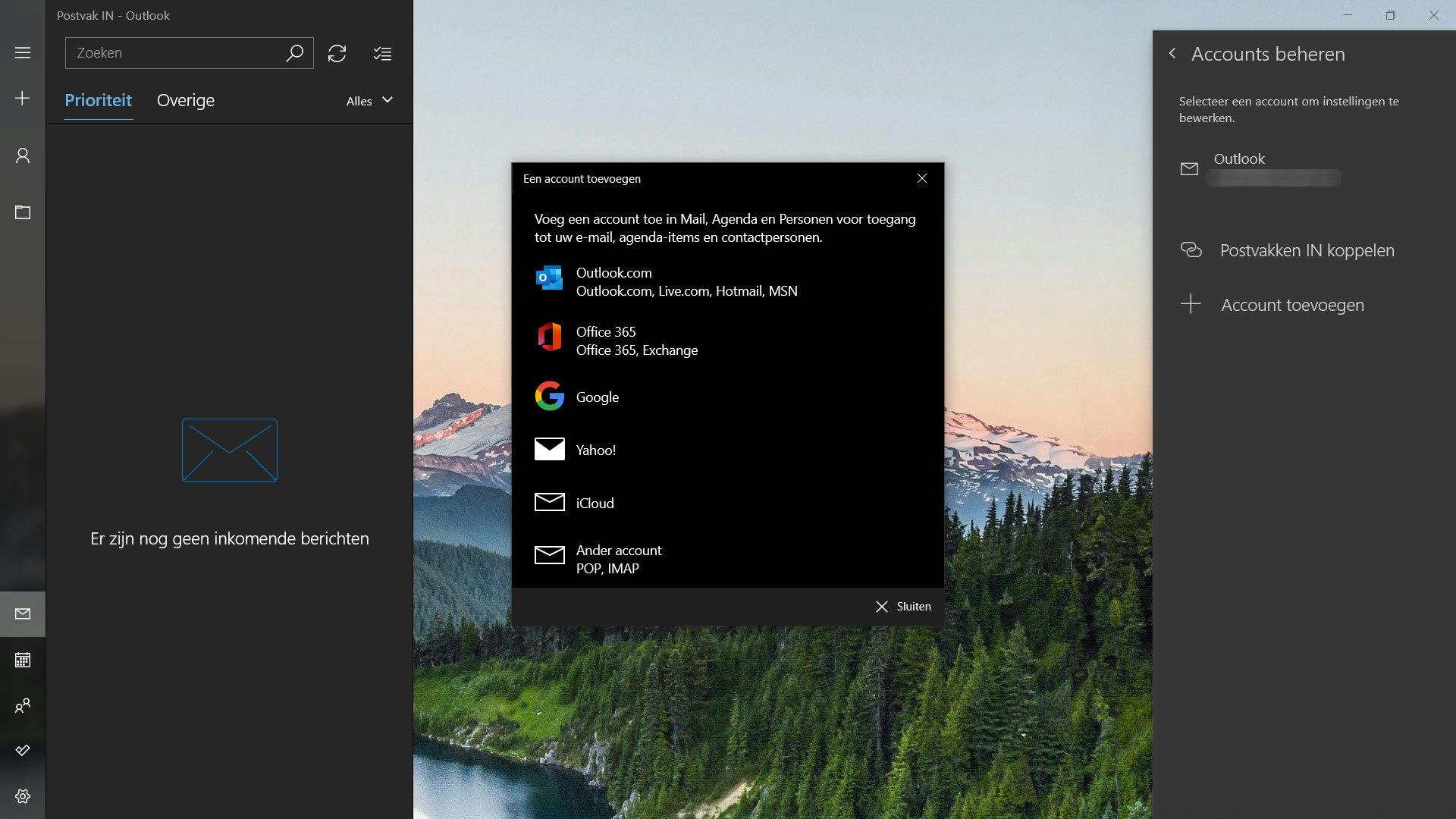Click the Sluiten button in dialog
Screen dimensions: 1456x819
click(903, 607)
